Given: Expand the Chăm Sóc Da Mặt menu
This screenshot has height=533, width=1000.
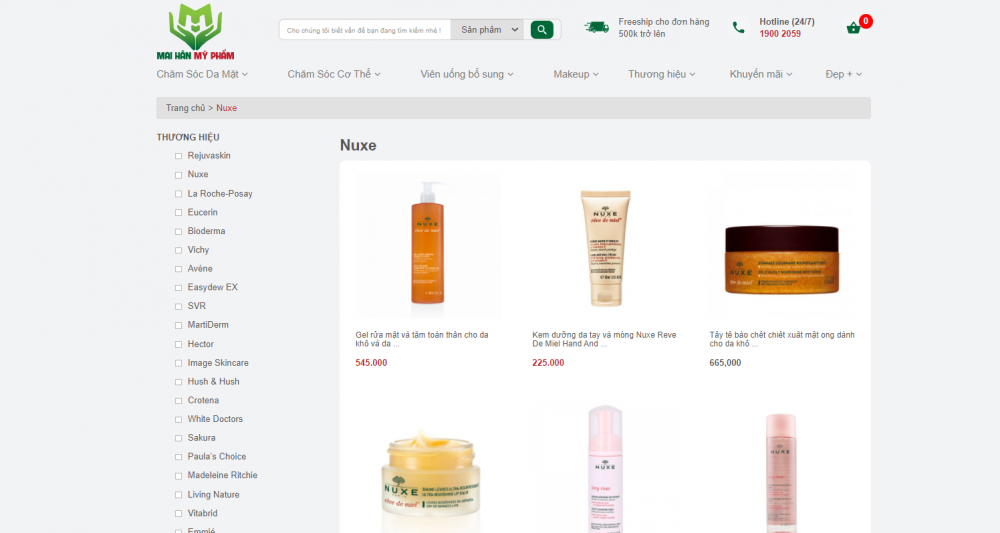Looking at the screenshot, I should 202,74.
